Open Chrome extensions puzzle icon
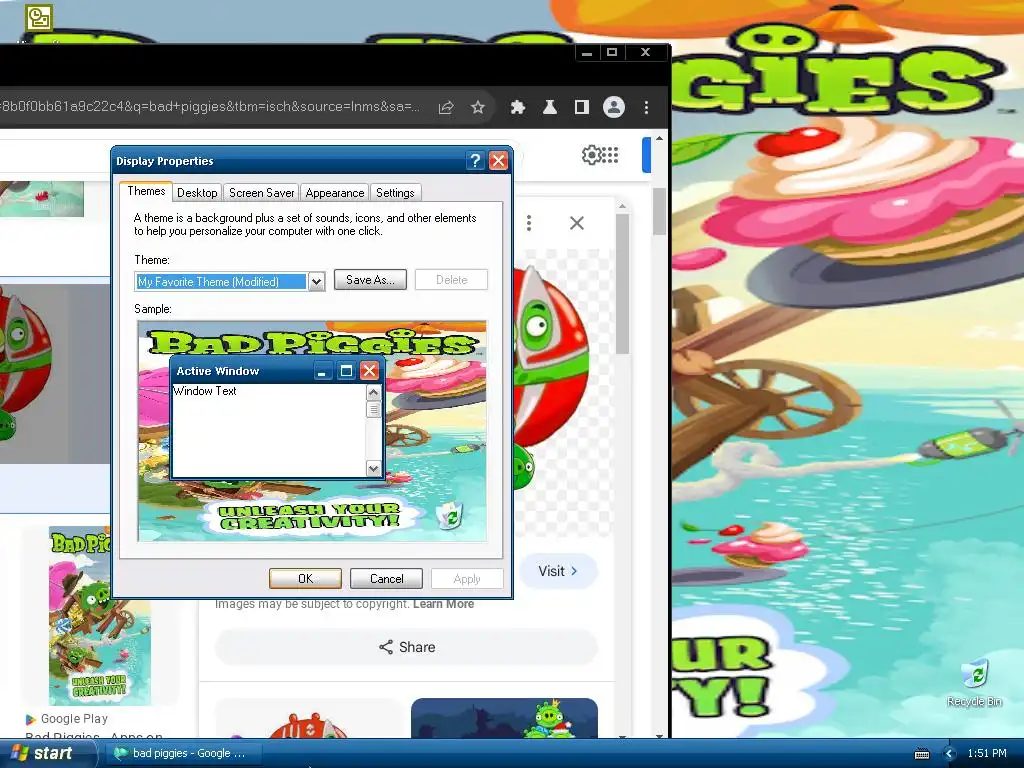Viewport: 1024px width, 768px height. [x=517, y=107]
